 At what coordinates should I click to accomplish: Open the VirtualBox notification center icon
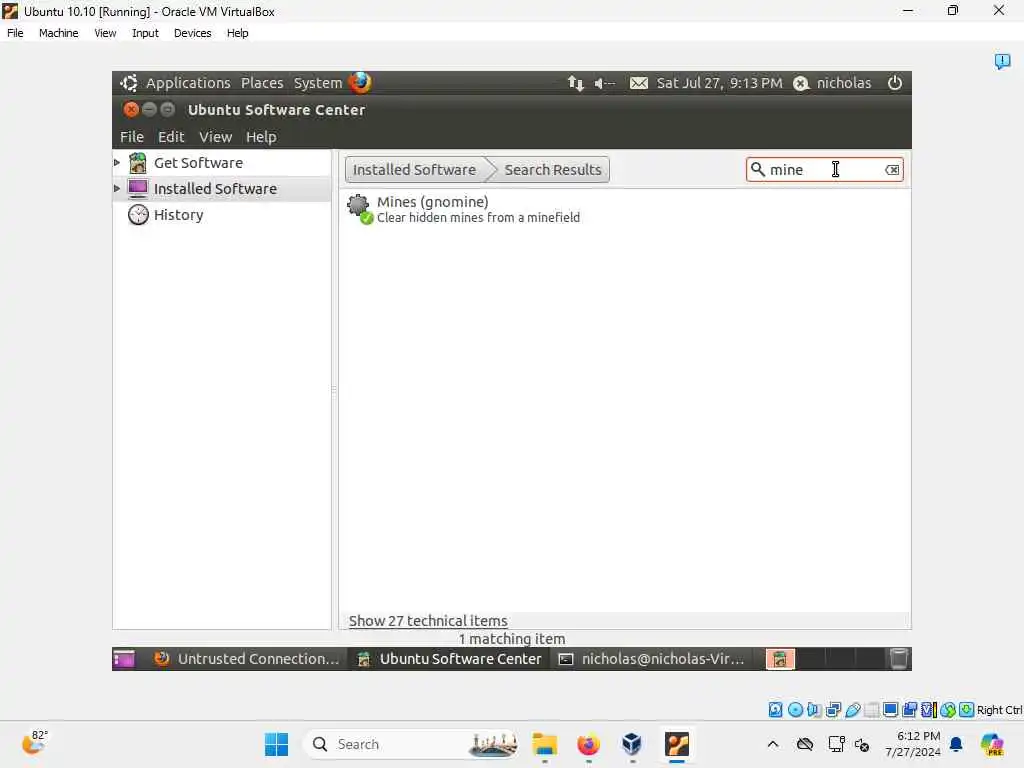(x=1002, y=61)
